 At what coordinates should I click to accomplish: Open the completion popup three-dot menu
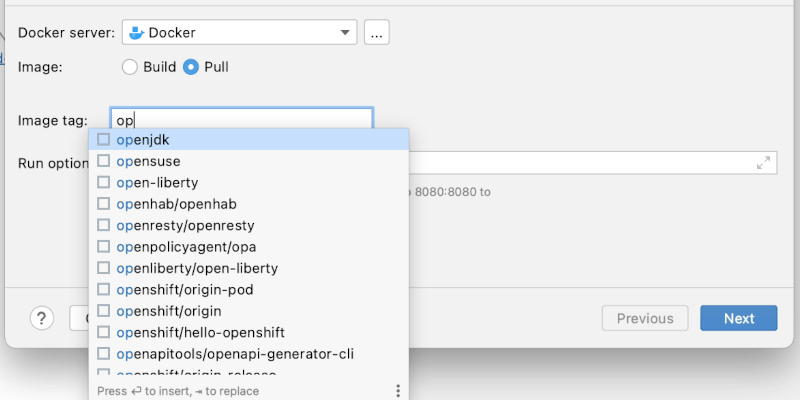[x=397, y=391]
